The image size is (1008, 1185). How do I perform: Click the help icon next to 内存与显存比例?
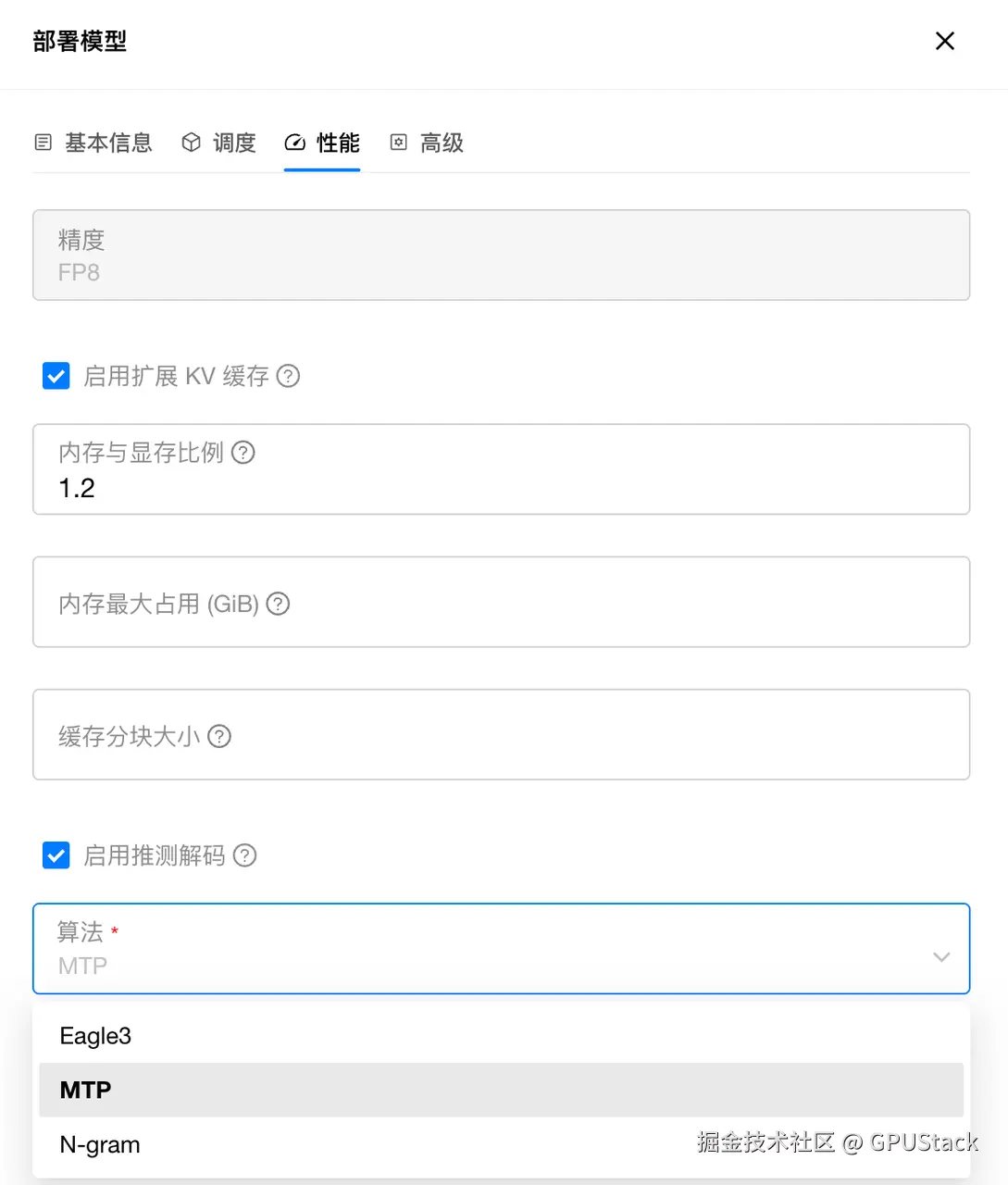tap(243, 453)
